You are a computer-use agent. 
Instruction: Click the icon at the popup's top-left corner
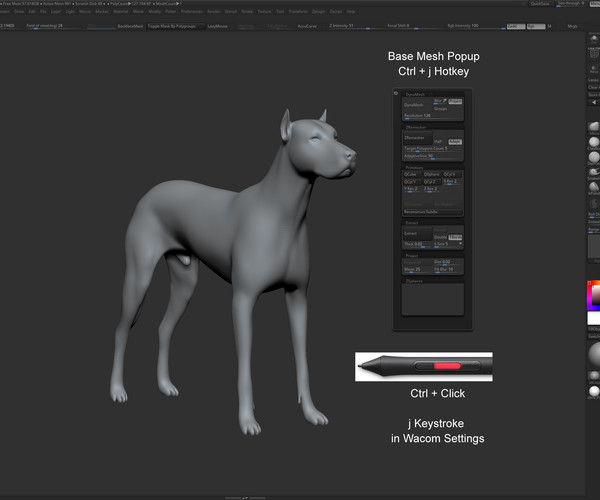(x=396, y=93)
